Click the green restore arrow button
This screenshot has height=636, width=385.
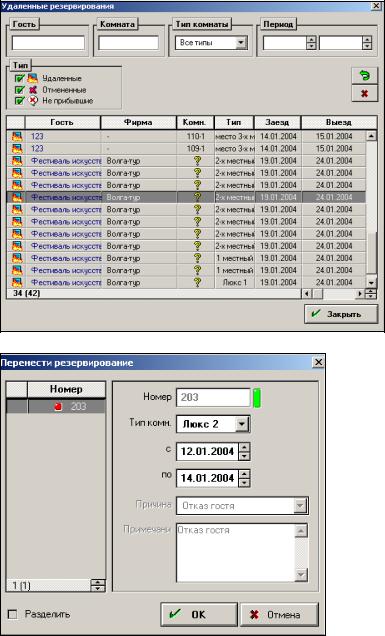tap(364, 75)
